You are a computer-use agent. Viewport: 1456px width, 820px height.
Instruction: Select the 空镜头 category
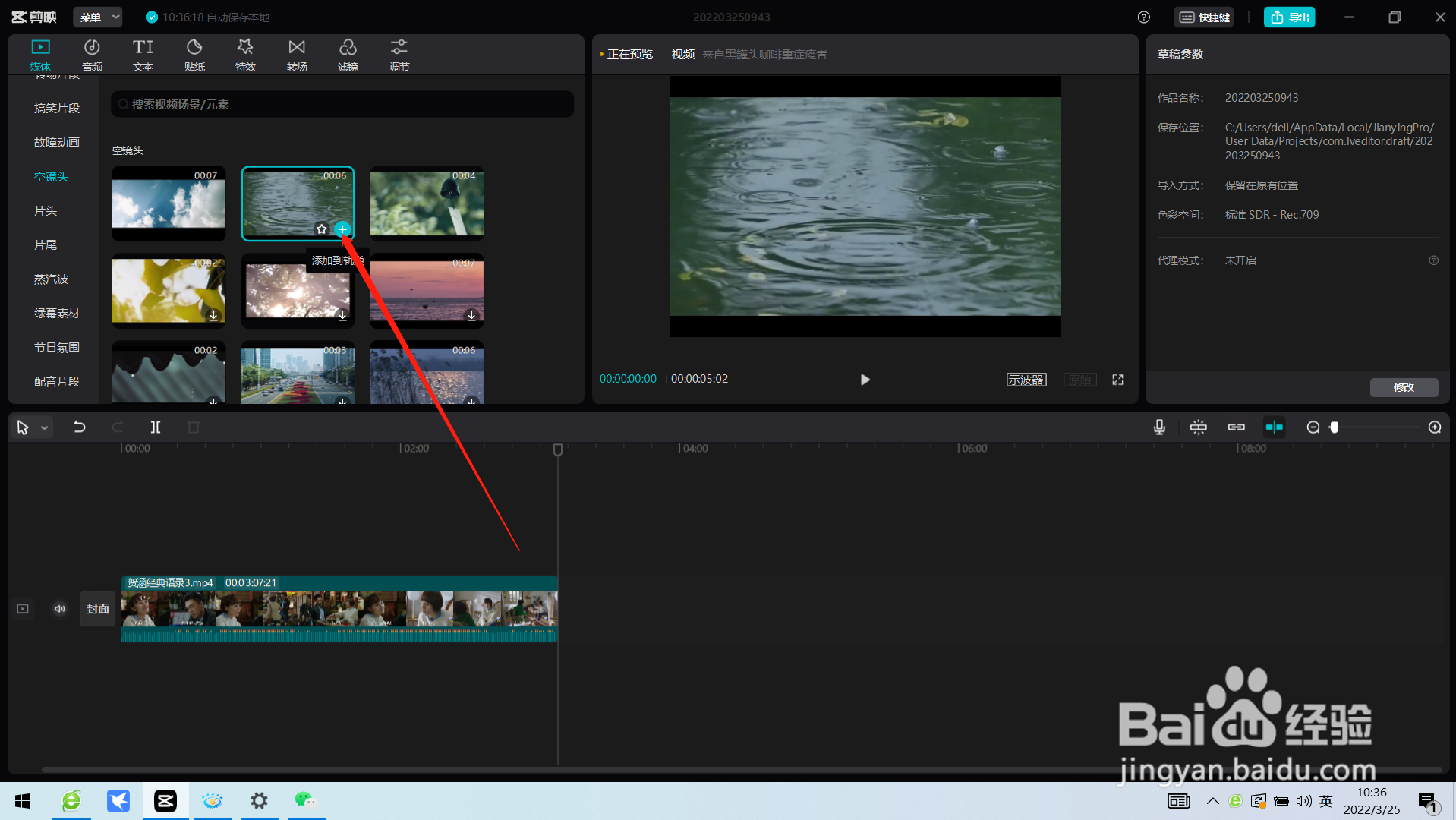(51, 176)
